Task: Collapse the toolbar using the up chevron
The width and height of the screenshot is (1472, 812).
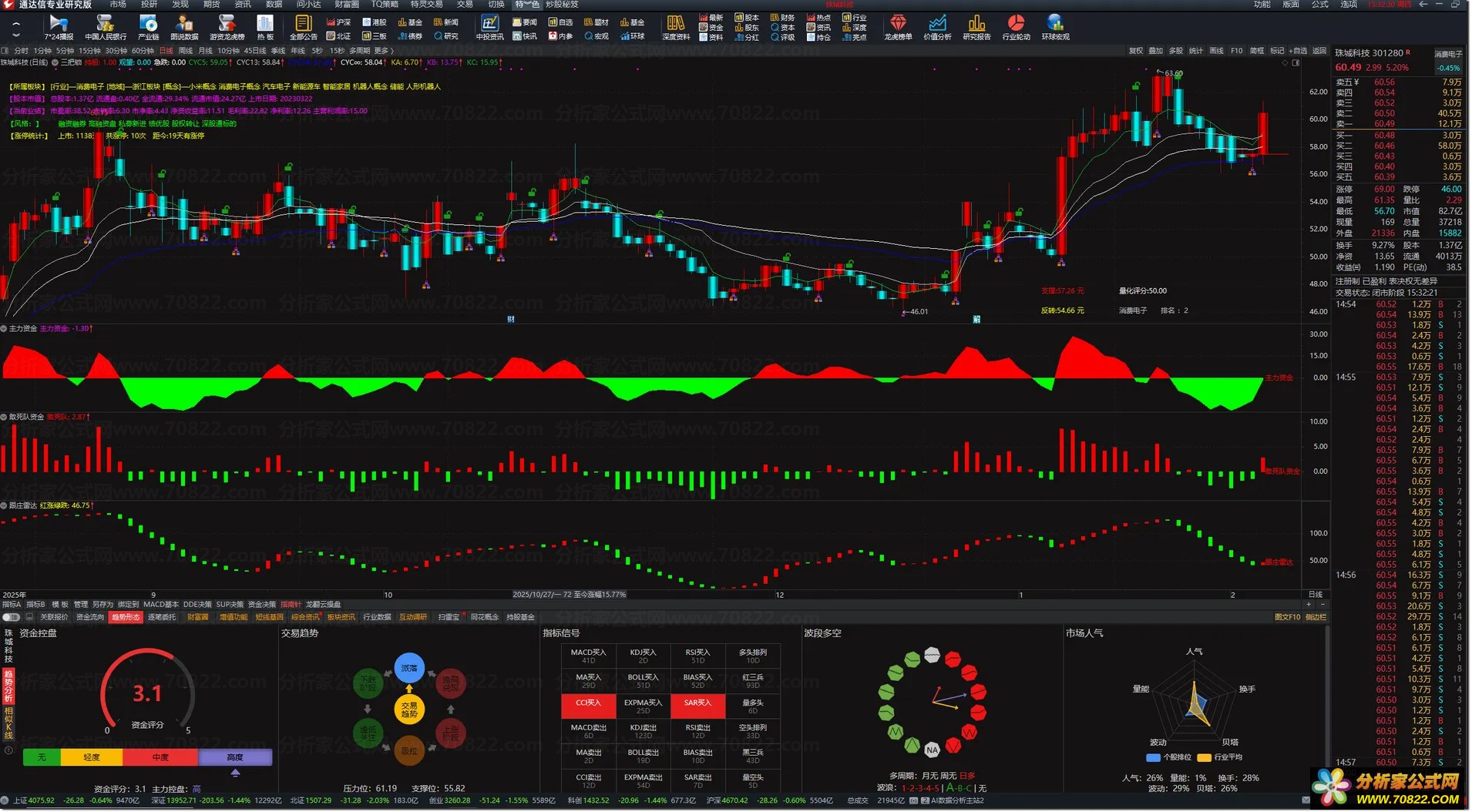Action: point(16,23)
